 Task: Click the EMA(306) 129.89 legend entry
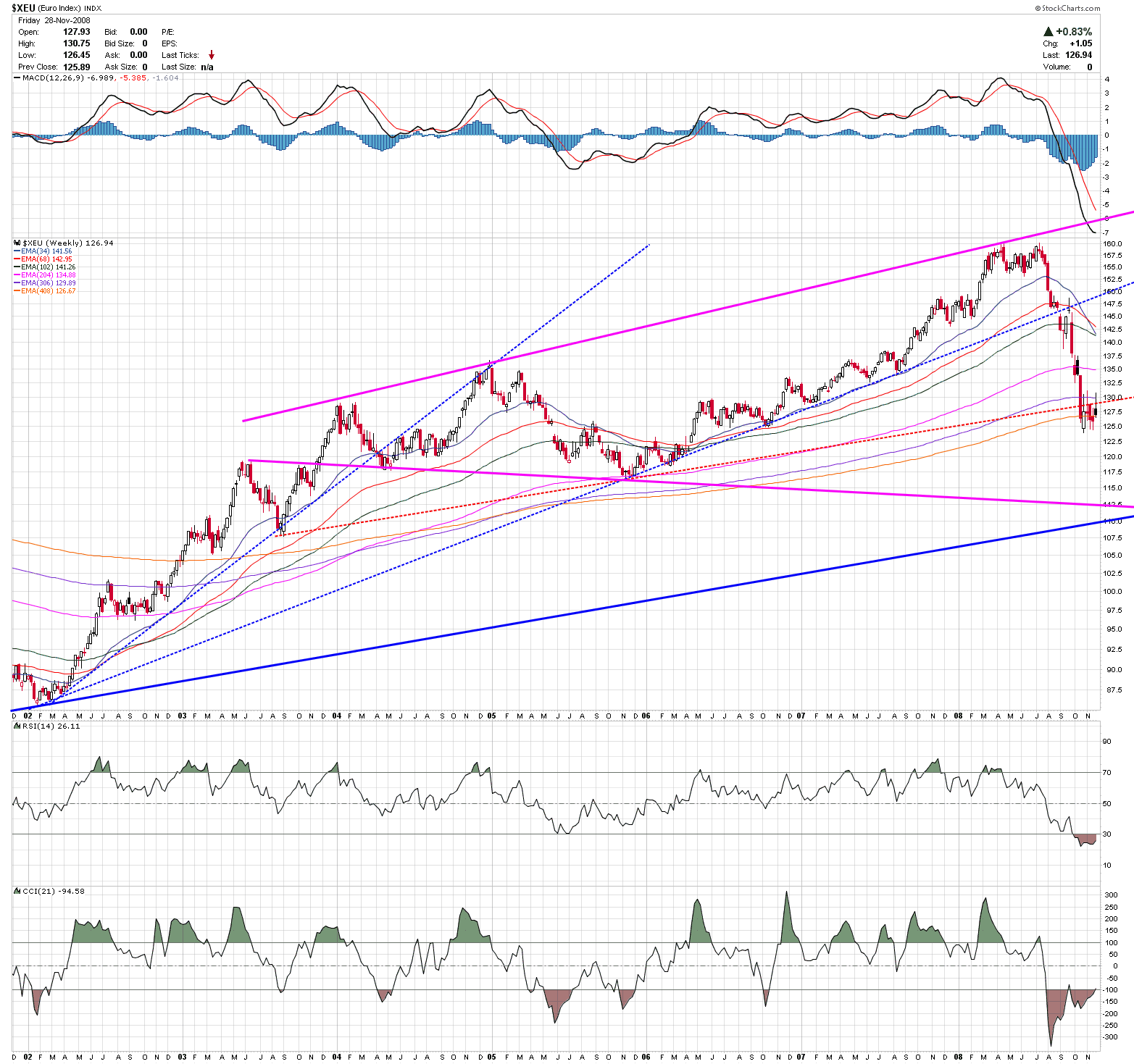(x=48, y=283)
